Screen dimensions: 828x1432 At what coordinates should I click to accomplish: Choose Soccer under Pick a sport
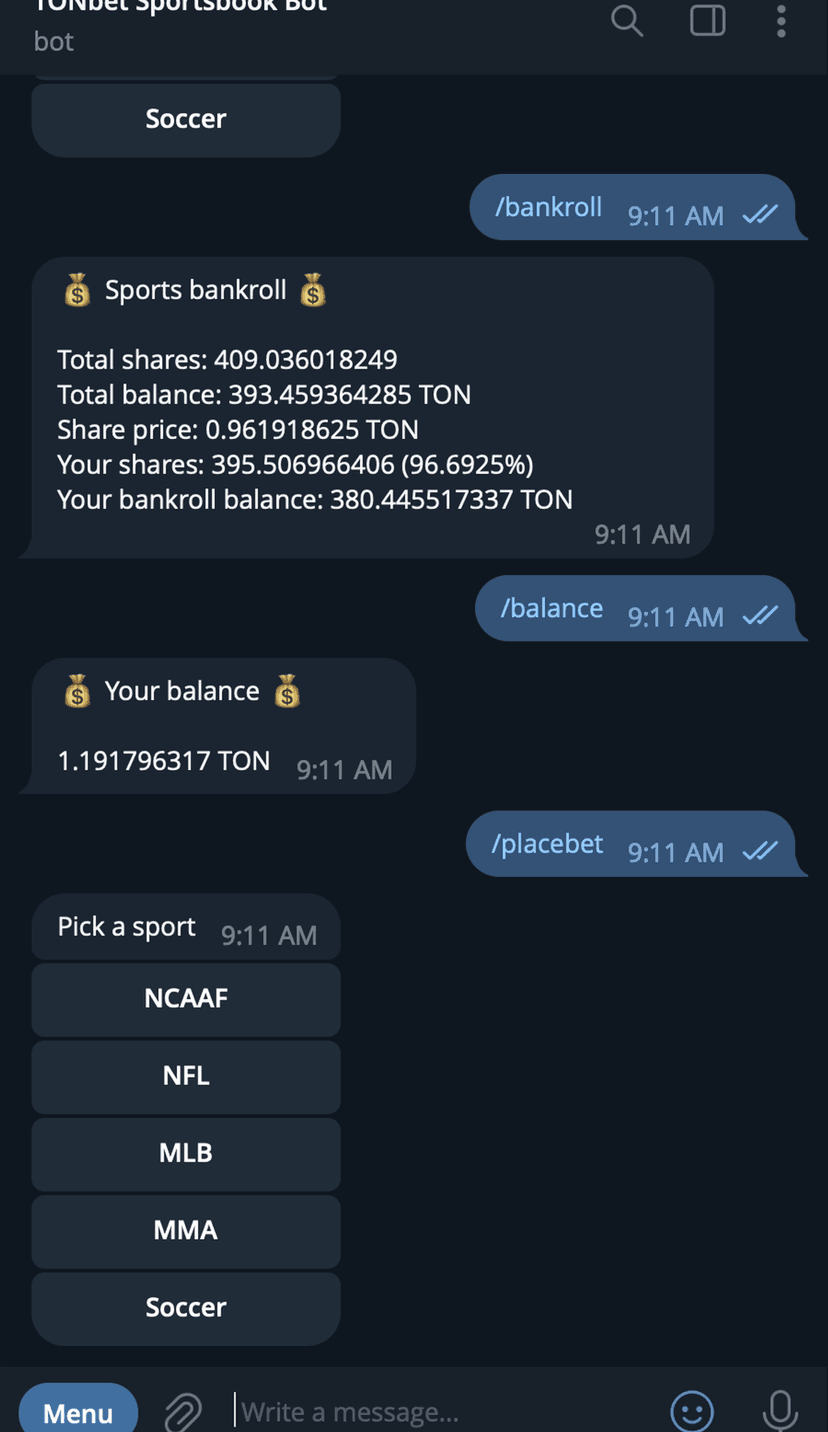pyautogui.click(x=186, y=1307)
